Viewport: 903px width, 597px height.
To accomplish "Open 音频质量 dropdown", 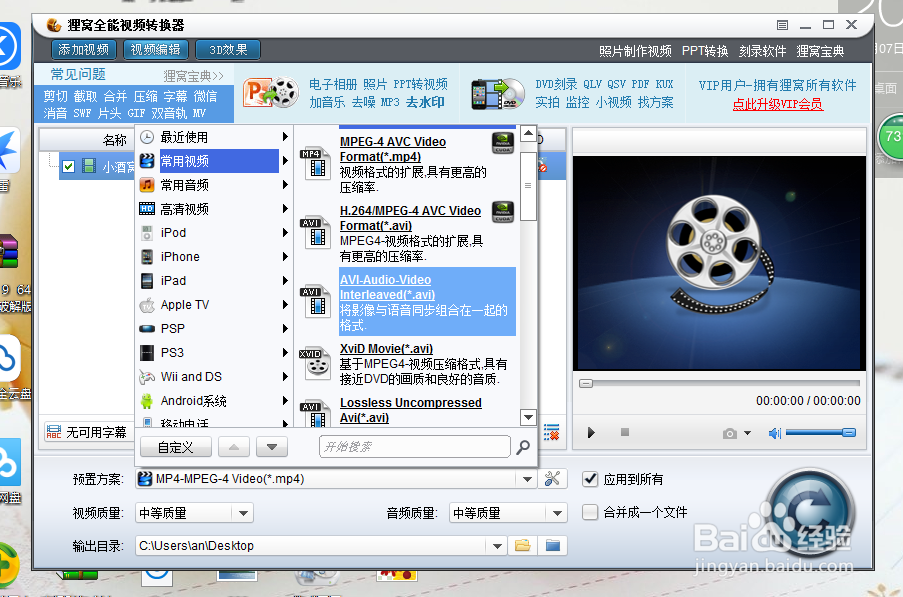I will (x=557, y=513).
